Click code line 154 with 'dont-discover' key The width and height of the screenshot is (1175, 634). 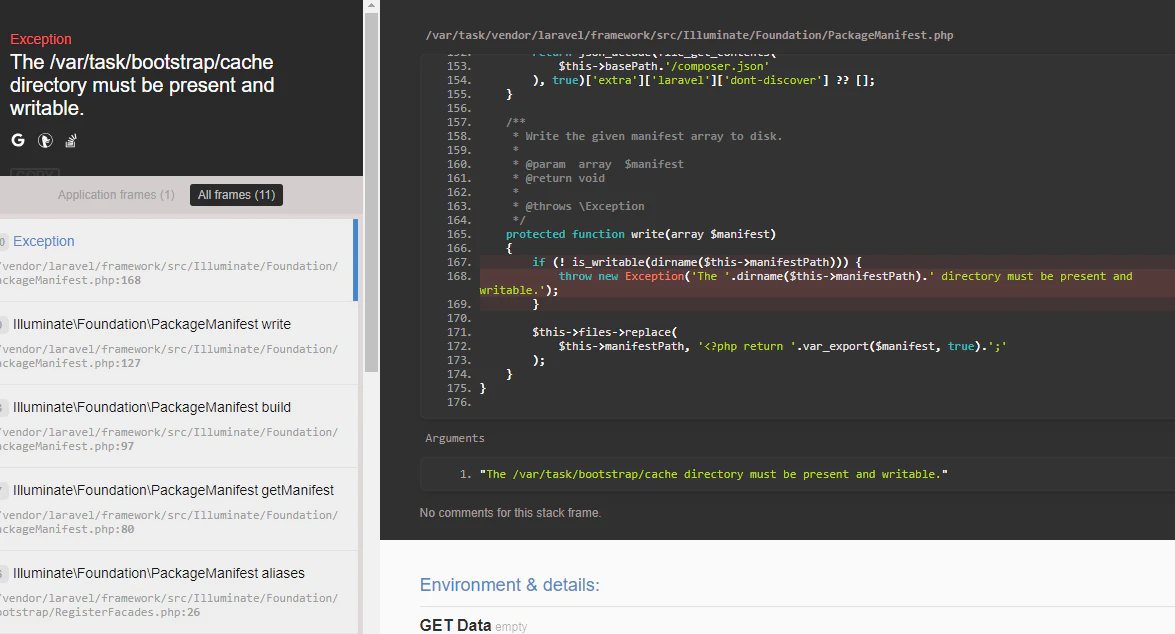(x=704, y=80)
